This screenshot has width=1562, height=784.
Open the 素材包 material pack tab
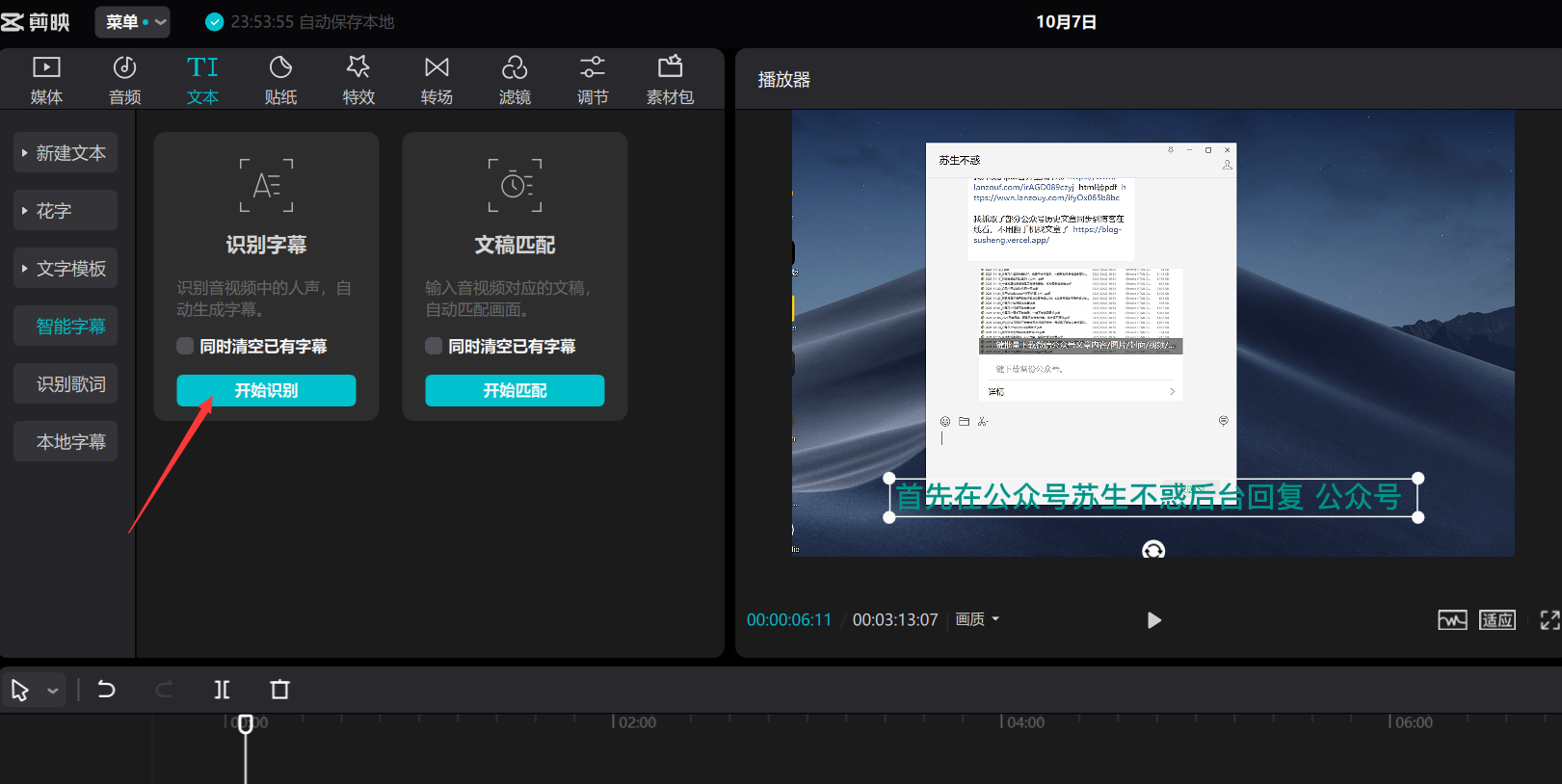(x=670, y=80)
